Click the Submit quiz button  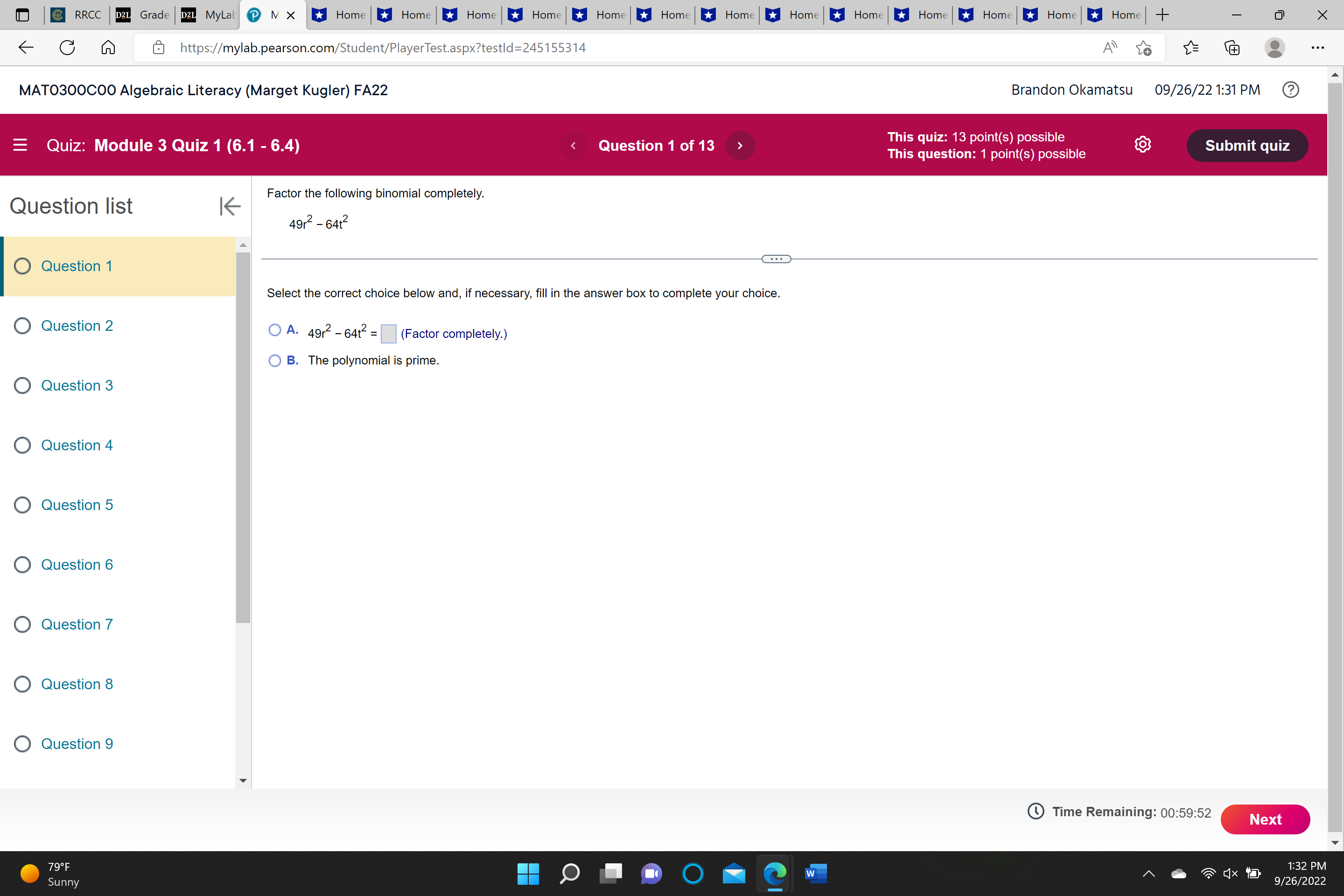pyautogui.click(x=1247, y=145)
